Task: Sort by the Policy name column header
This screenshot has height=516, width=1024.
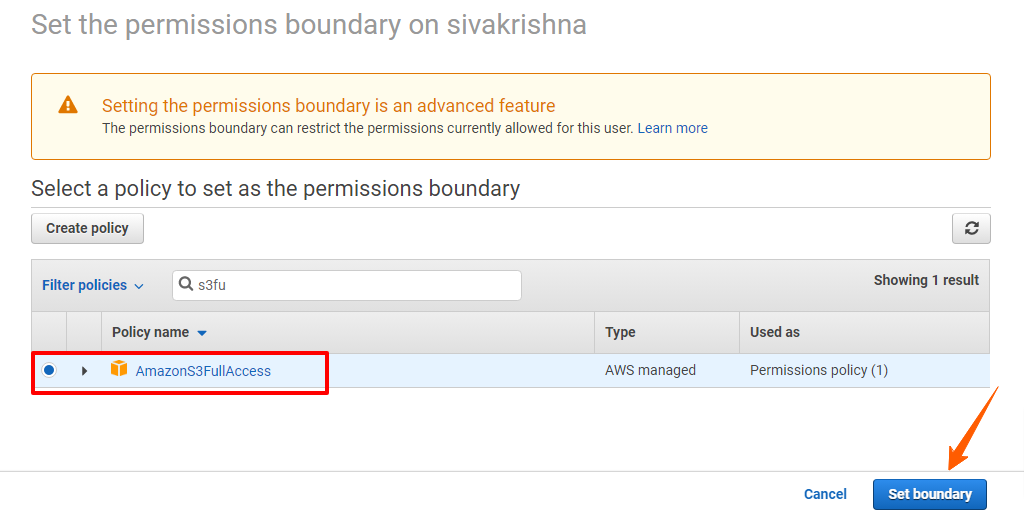Action: tap(150, 332)
